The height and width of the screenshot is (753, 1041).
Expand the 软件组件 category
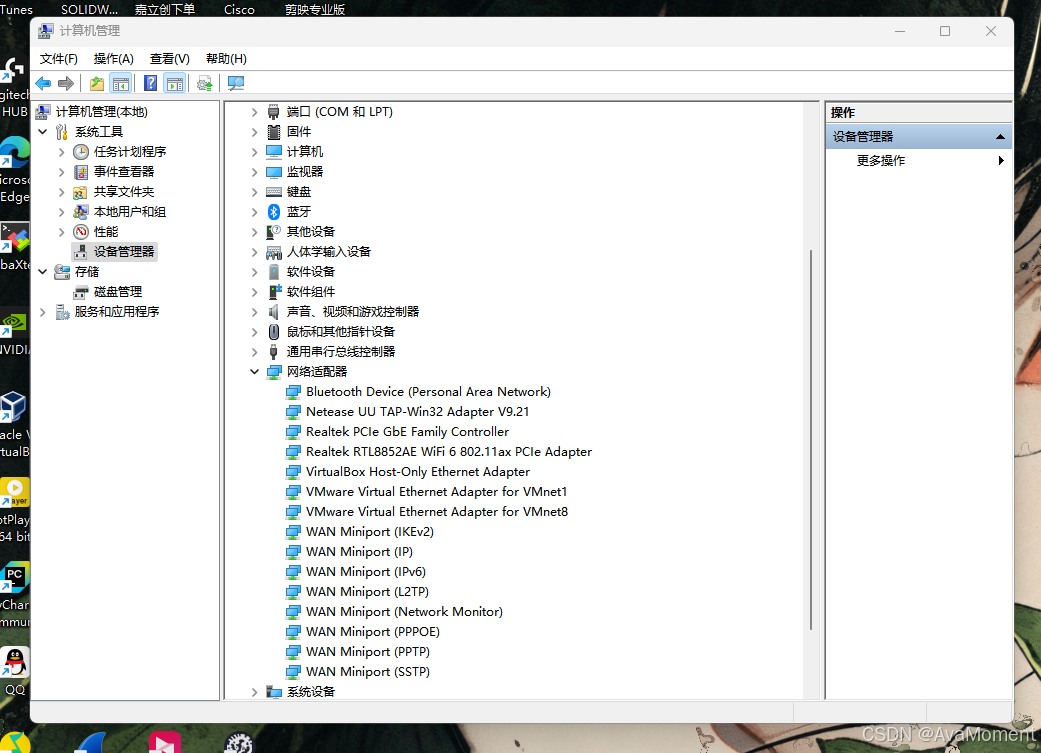(254, 292)
